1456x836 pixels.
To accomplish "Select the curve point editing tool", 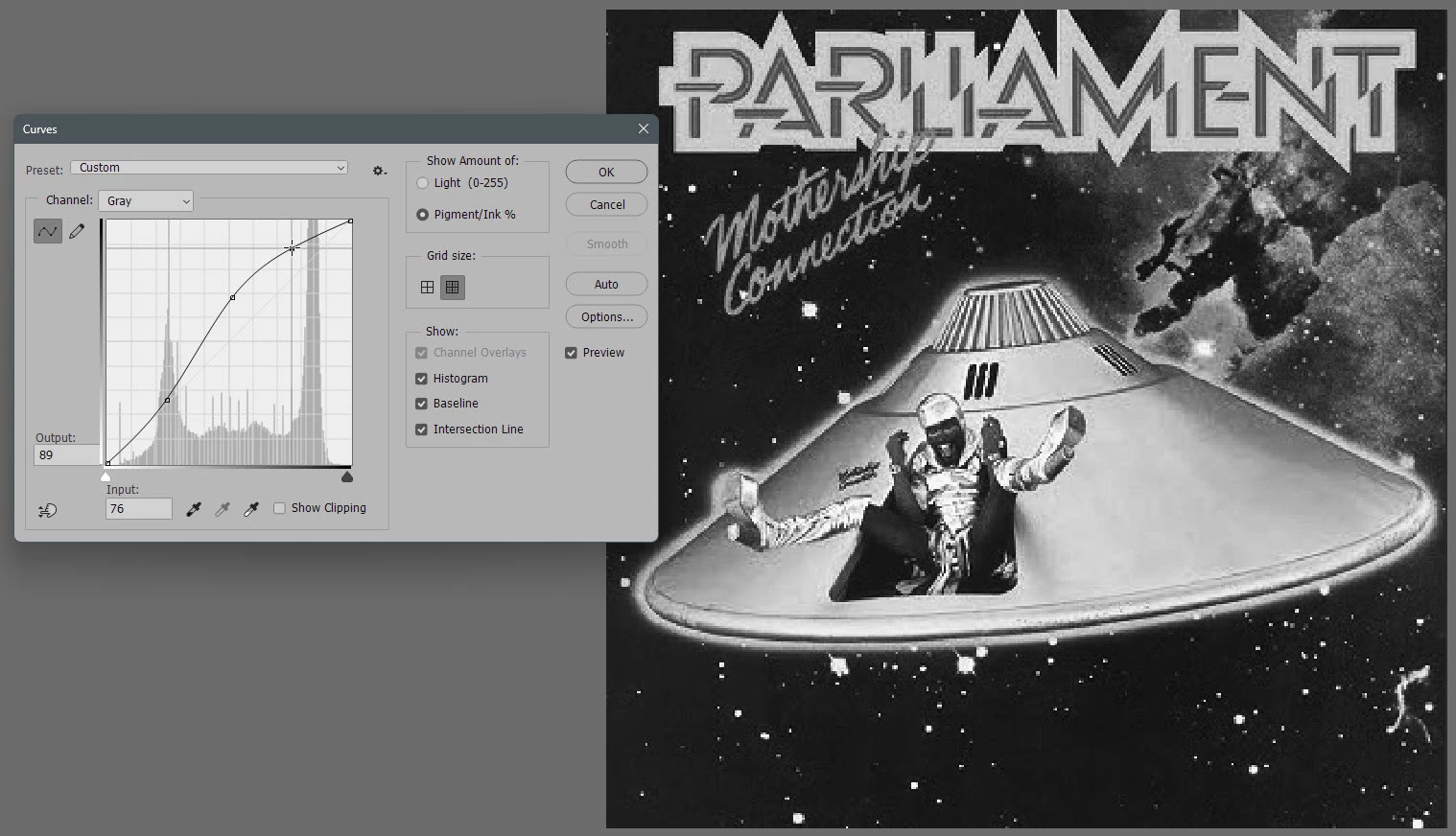I will click(48, 231).
